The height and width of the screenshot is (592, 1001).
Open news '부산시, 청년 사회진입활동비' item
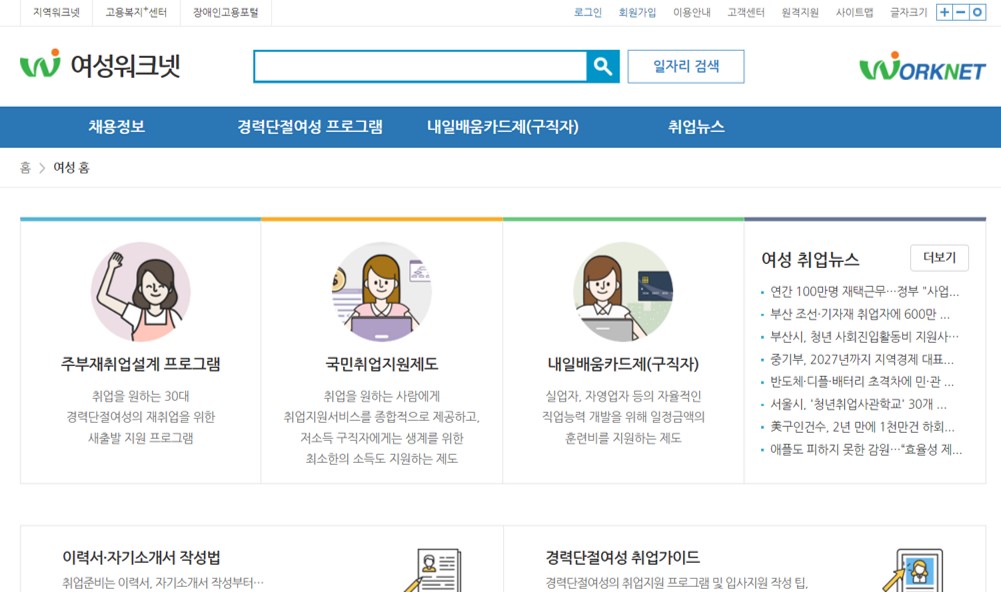(x=864, y=337)
